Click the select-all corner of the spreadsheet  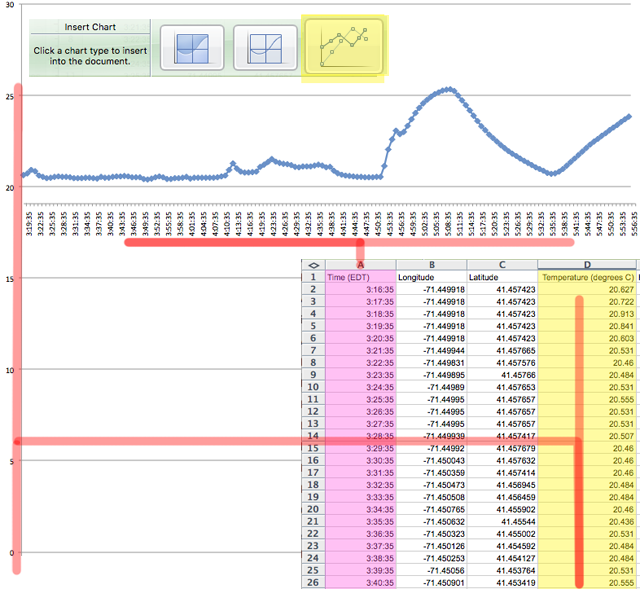[313, 263]
